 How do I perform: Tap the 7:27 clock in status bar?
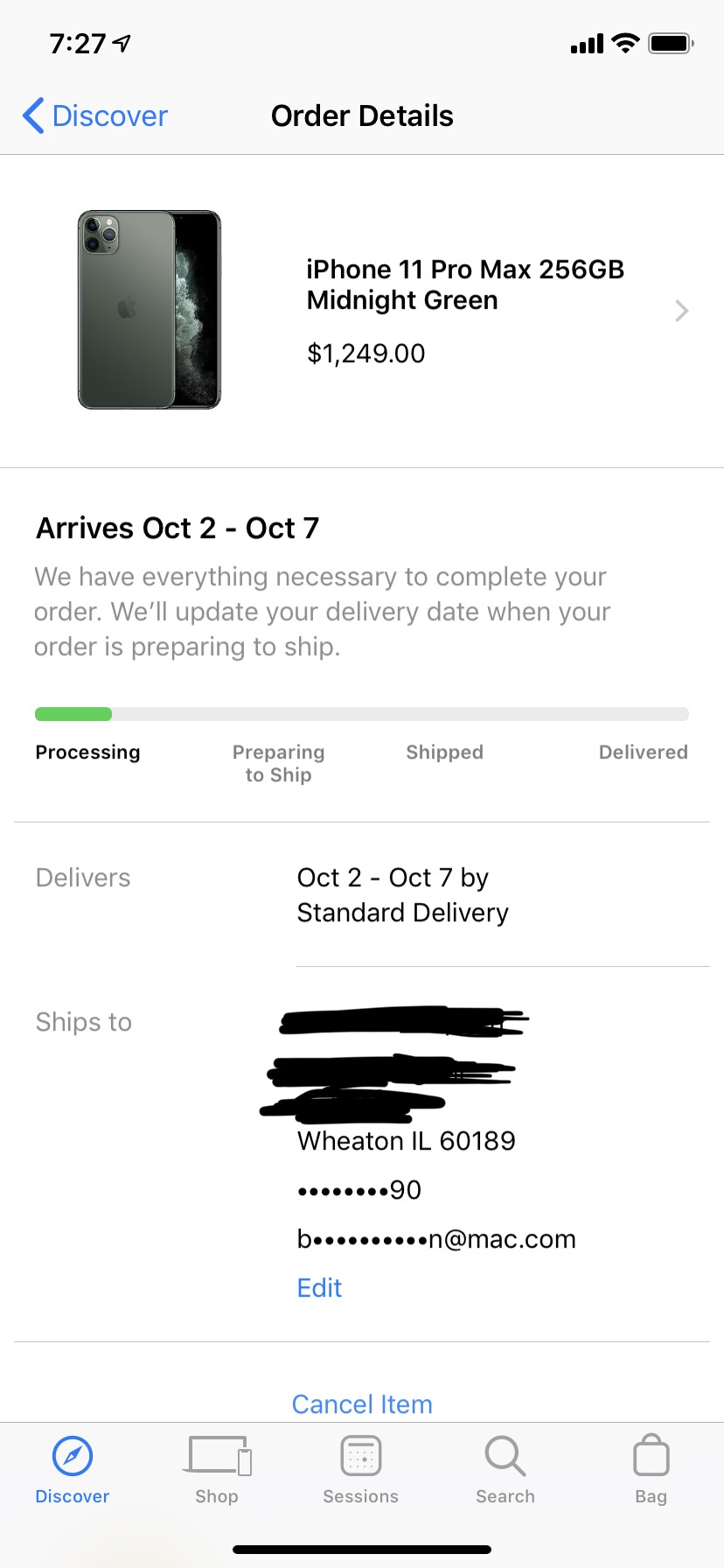78,43
